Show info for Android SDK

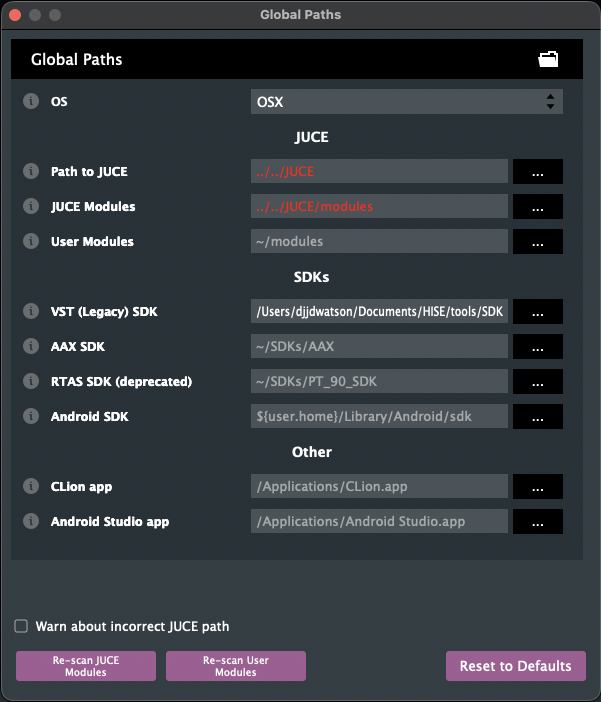[30, 416]
